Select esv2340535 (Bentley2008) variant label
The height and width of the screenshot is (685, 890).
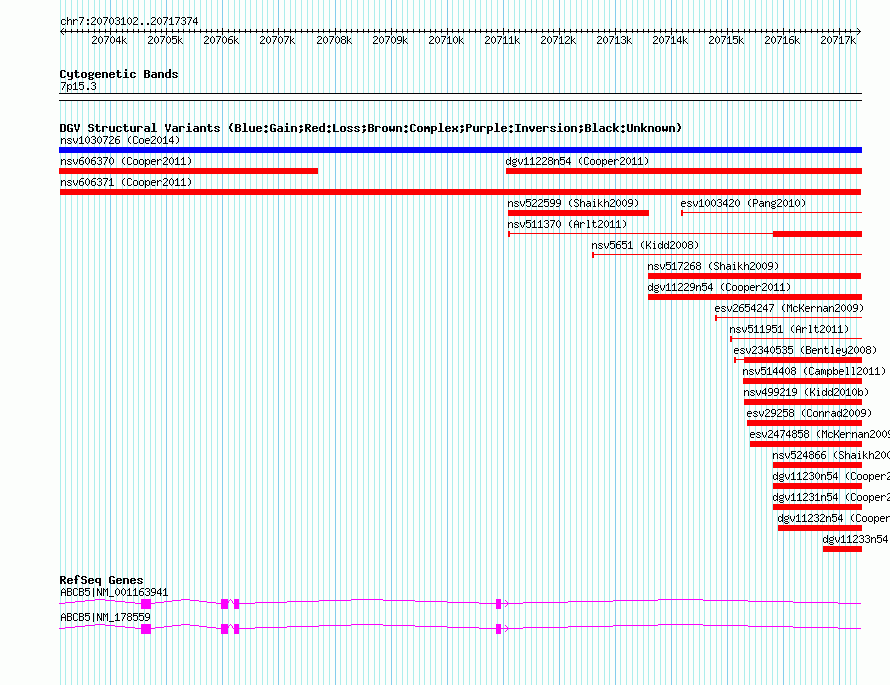pyautogui.click(x=805, y=350)
